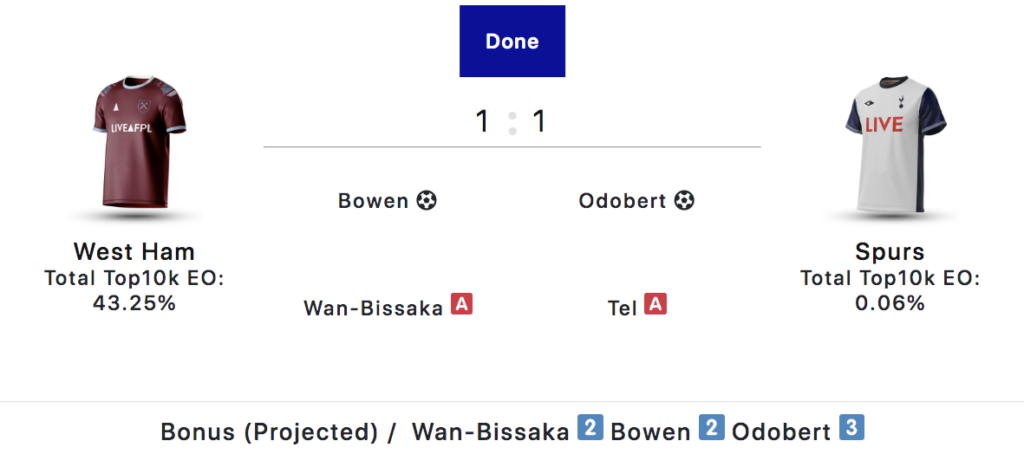Click the red assist badge beside Tel

655,304
